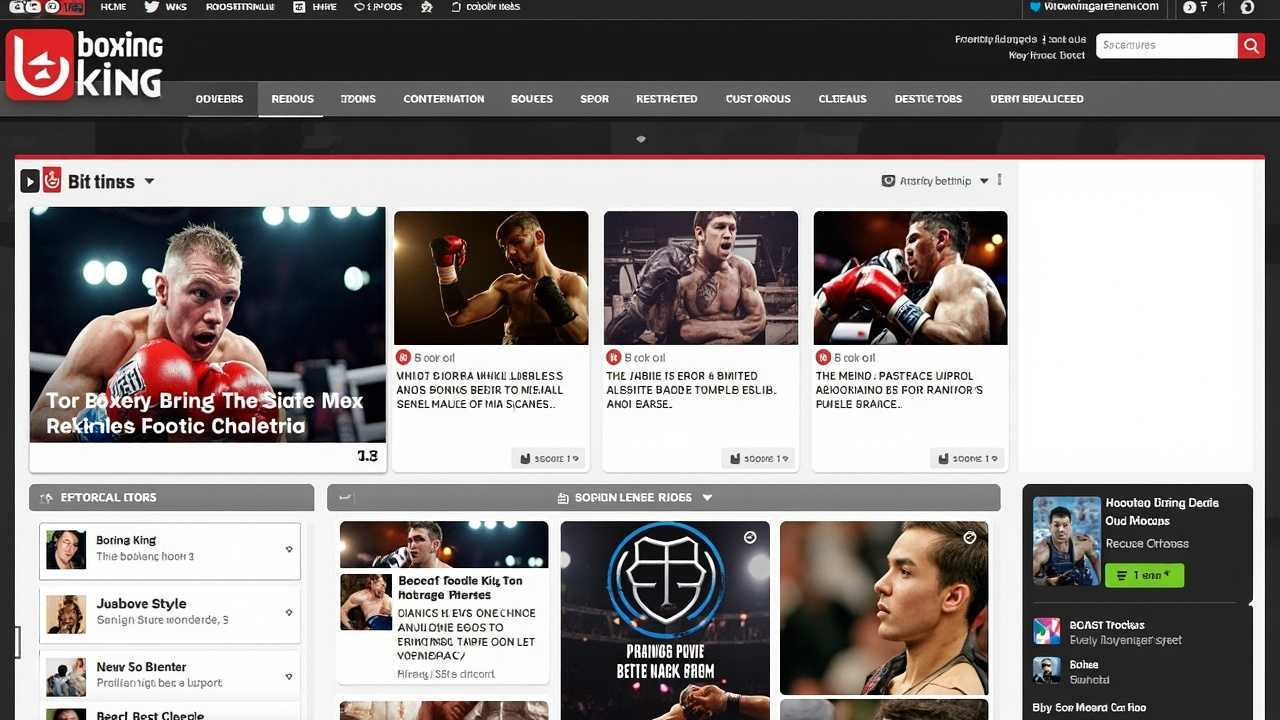Click red badge icon above THE JABIIIE article
The height and width of the screenshot is (720, 1280).
coord(614,357)
